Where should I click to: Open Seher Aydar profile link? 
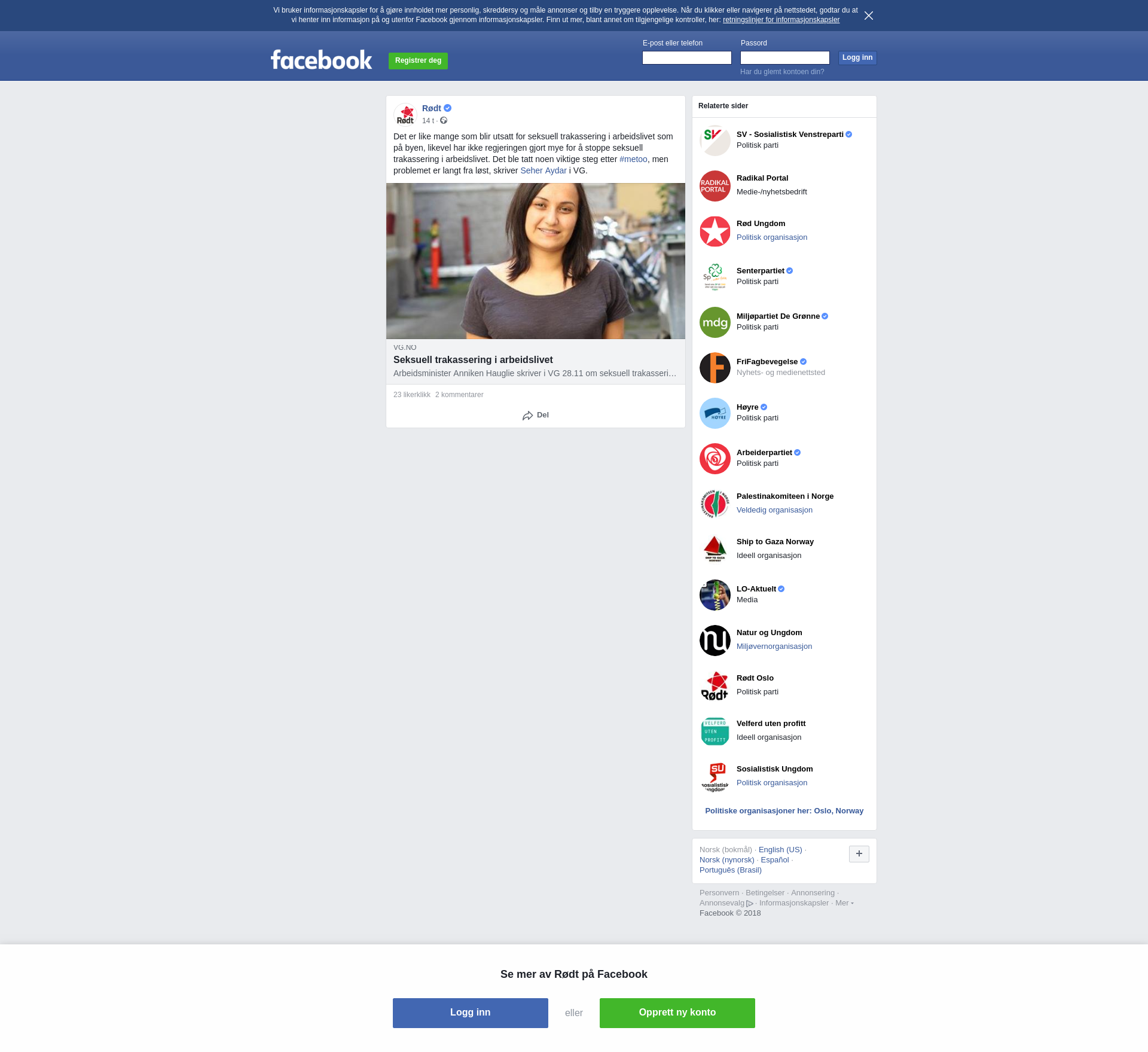click(x=544, y=170)
